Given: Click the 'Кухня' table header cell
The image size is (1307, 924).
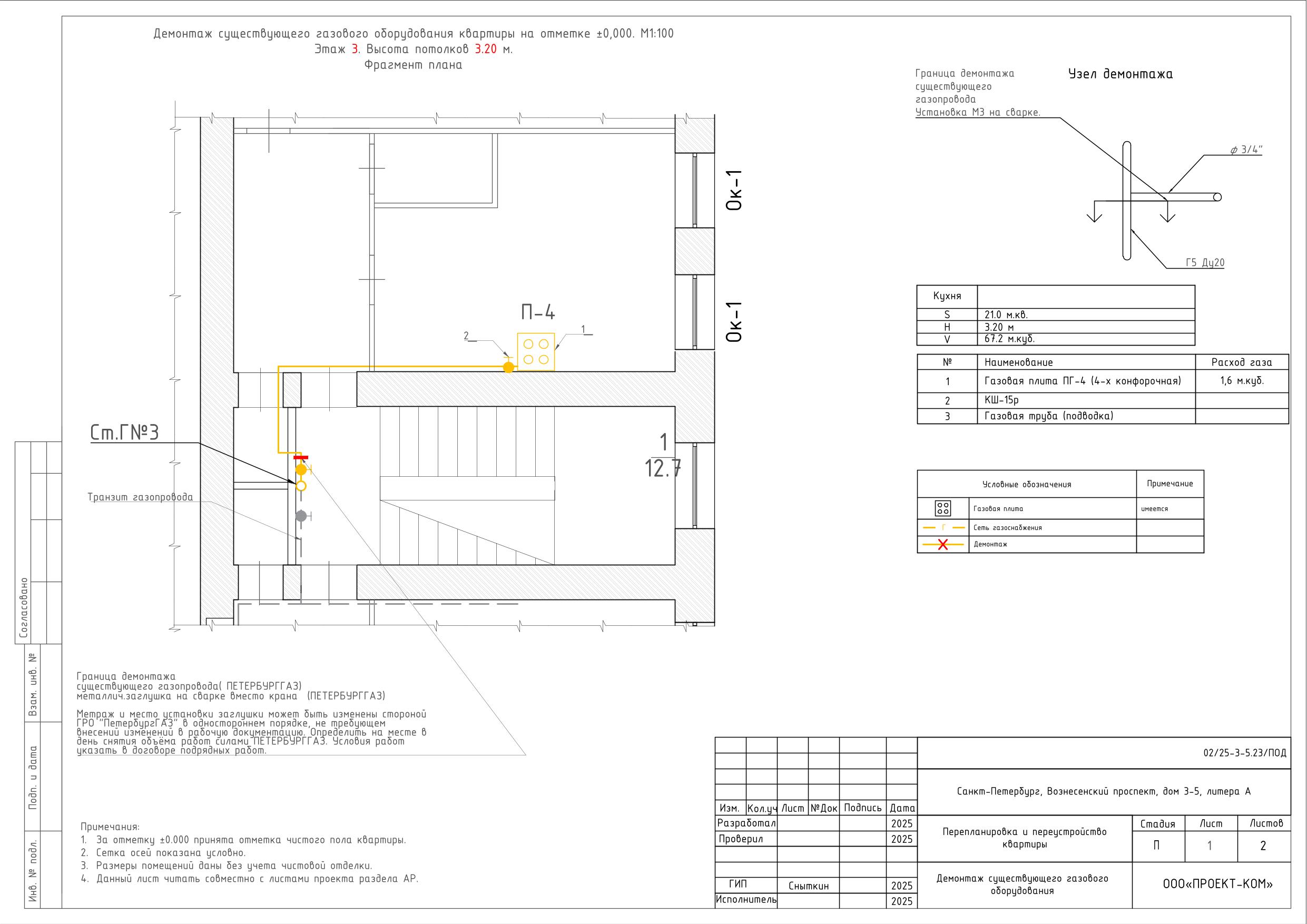Looking at the screenshot, I should pyautogui.click(x=947, y=296).
